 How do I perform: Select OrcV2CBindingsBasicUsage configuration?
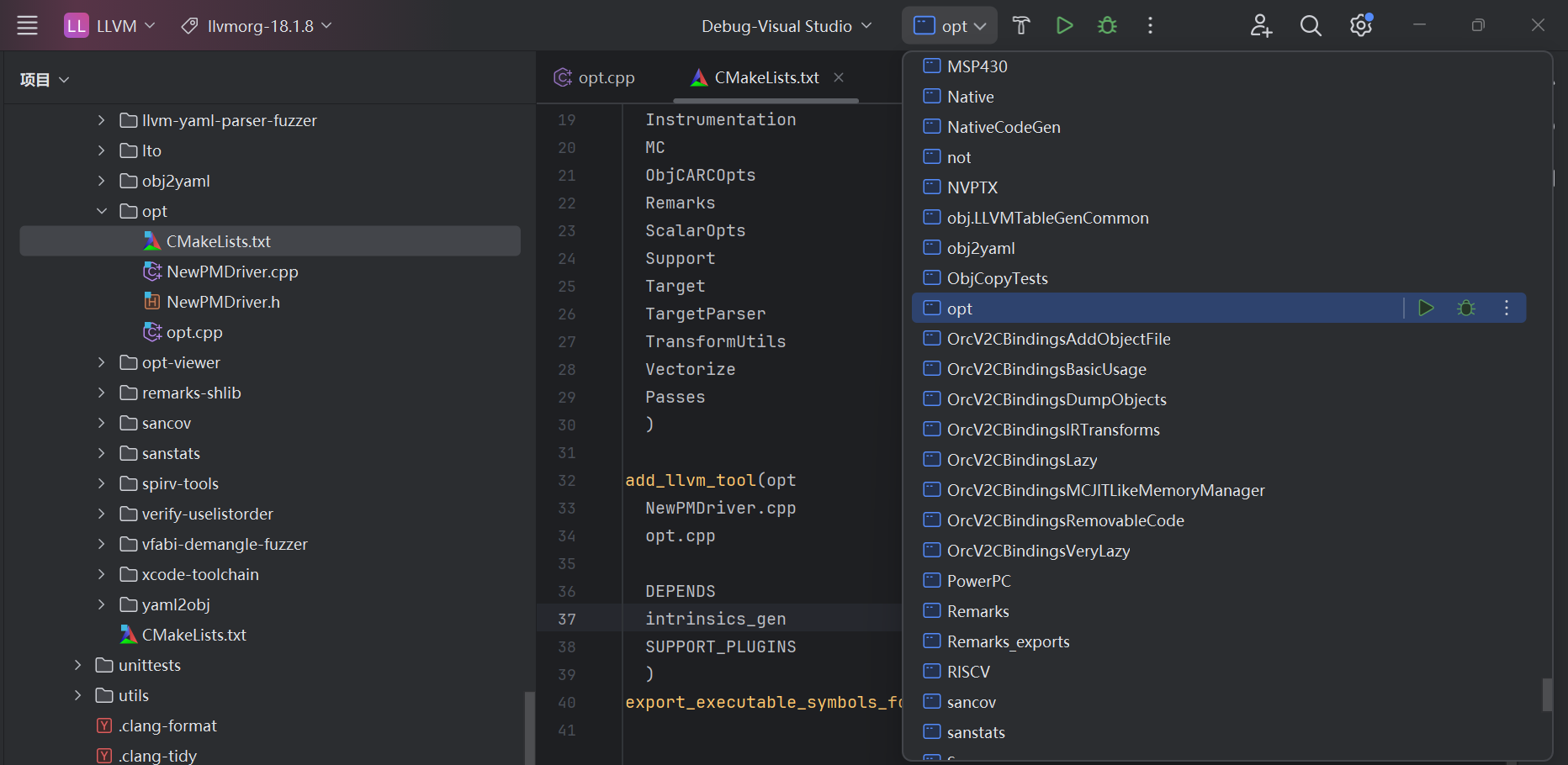coord(1218,369)
